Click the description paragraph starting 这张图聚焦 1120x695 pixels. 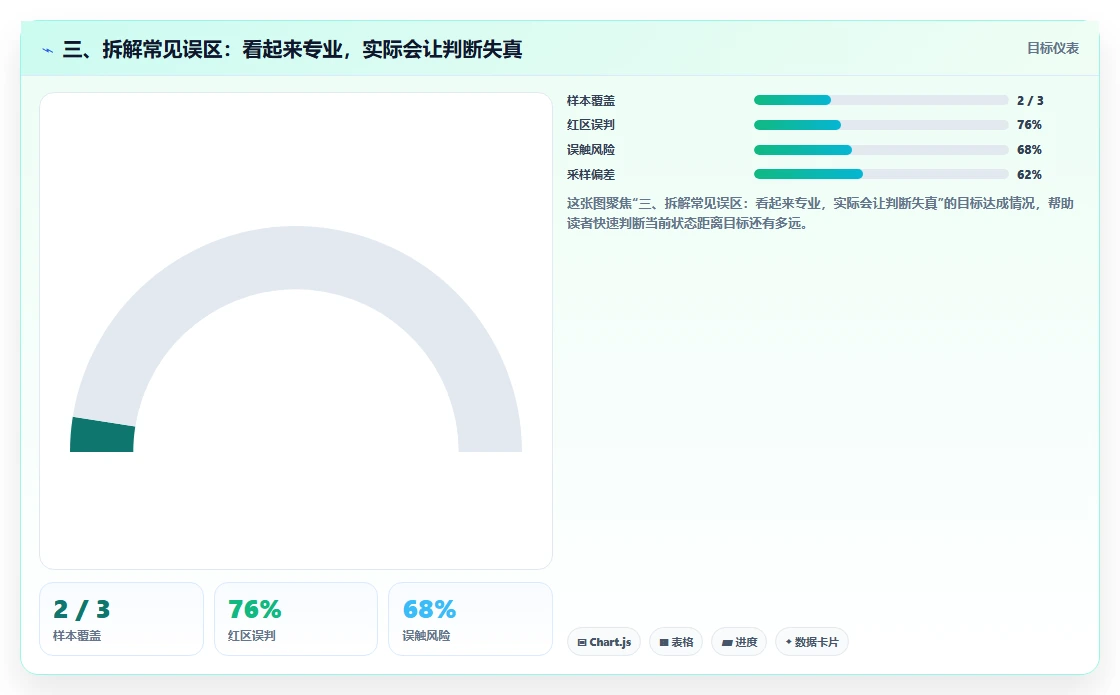pos(820,213)
